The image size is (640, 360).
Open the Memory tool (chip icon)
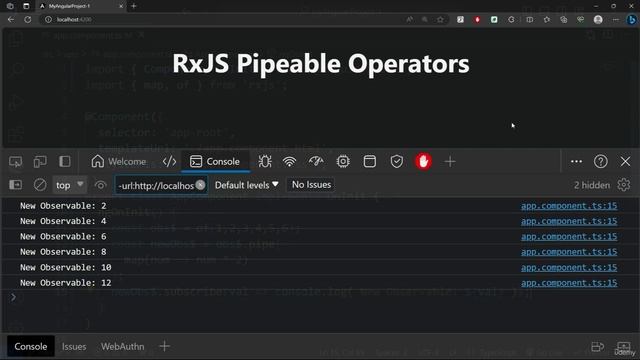click(343, 162)
